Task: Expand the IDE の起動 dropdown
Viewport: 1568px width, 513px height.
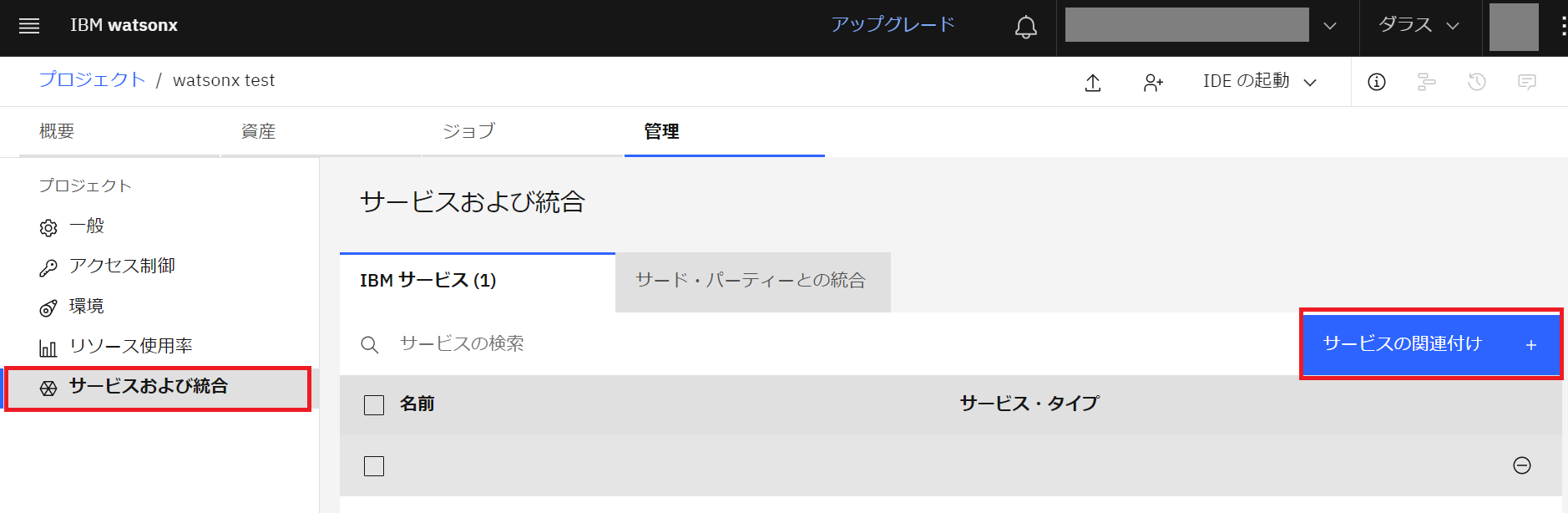Action: coord(1259,81)
